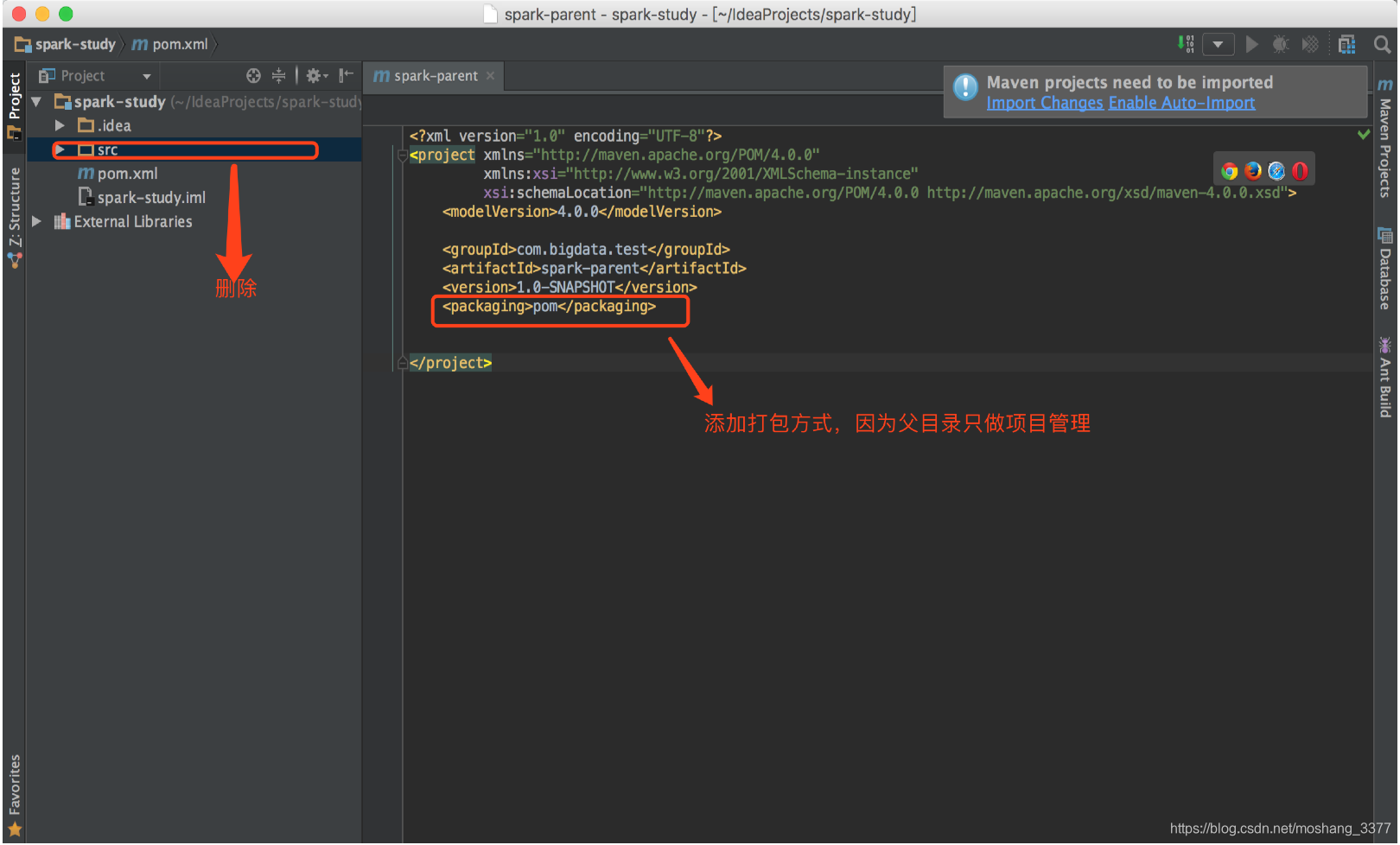
Task: Open the run configuration dropdown
Action: [1218, 44]
